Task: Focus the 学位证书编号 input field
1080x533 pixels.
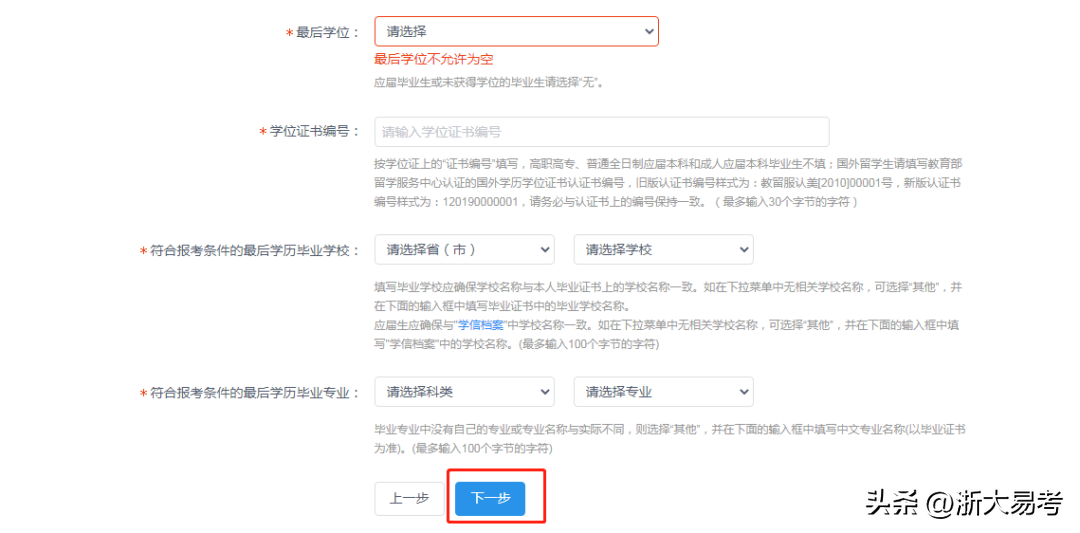Action: [601, 132]
